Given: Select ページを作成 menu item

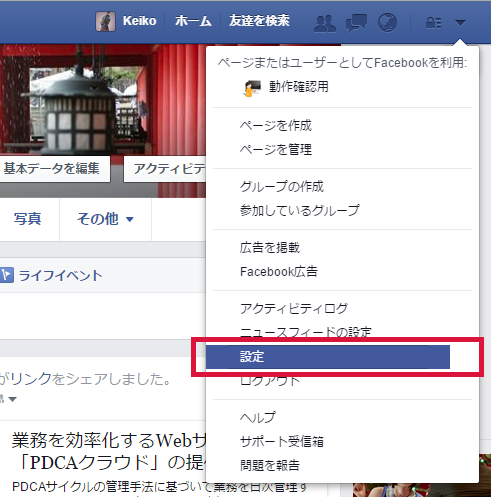Looking at the screenshot, I should tap(276, 126).
